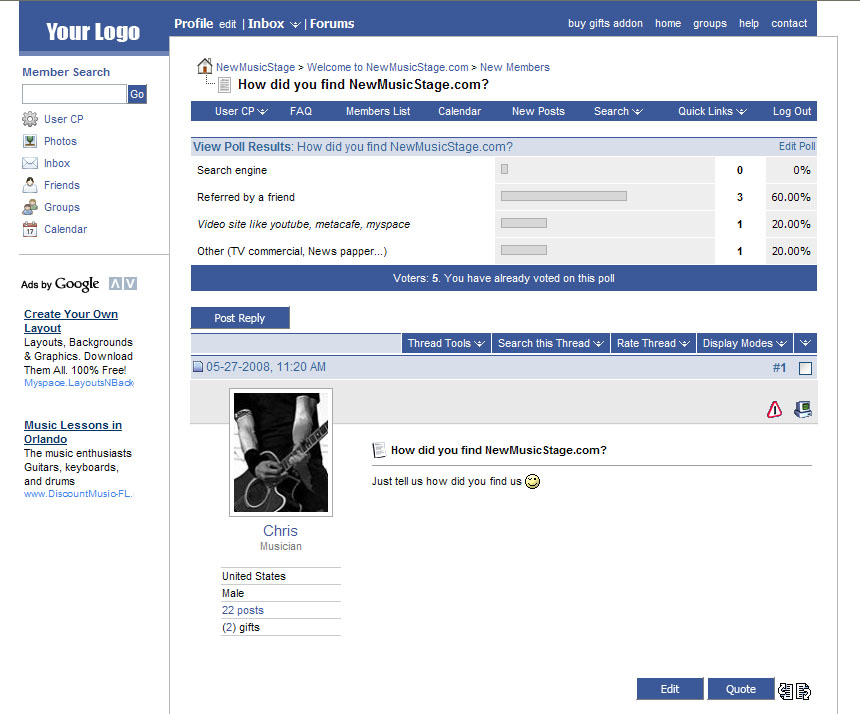Open the Search this Thread dropdown

(x=551, y=343)
